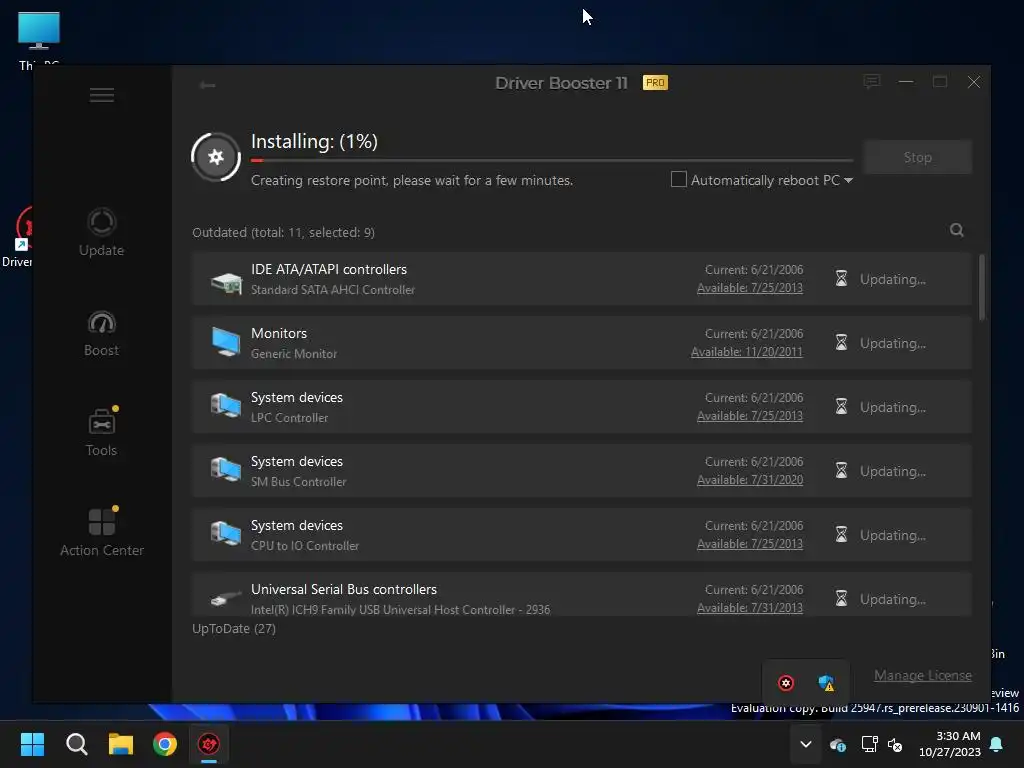
Task: Click the spinning gear install status icon
Action: pos(216,157)
